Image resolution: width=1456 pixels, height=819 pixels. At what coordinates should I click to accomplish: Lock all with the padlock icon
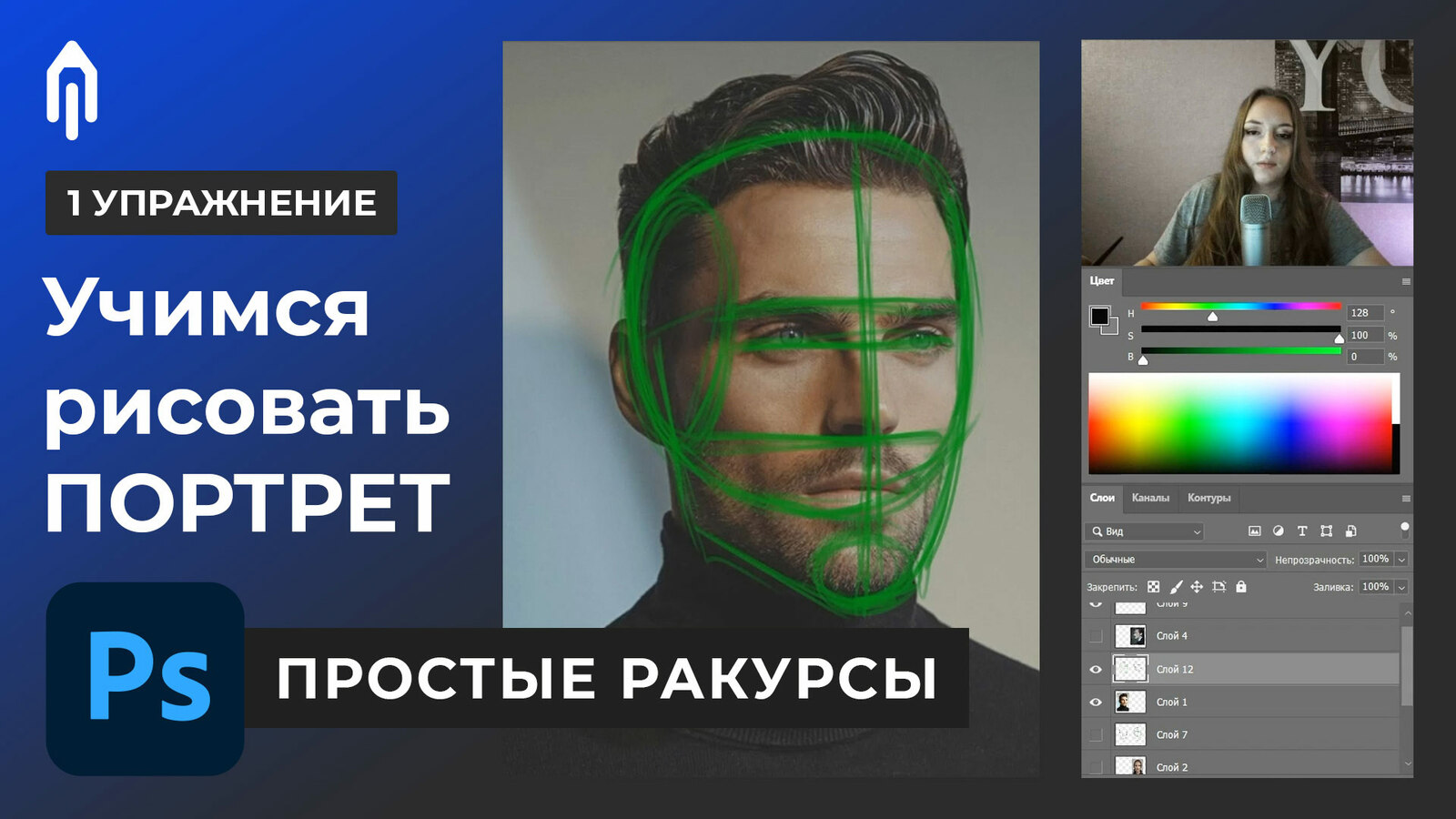click(1241, 587)
